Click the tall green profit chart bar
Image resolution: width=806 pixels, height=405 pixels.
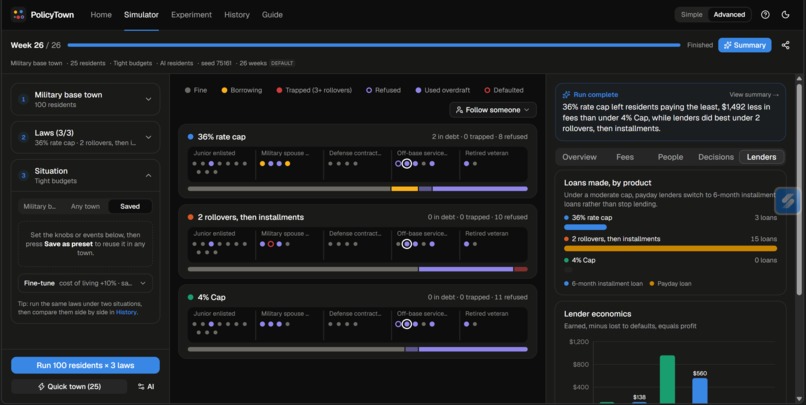(667, 379)
